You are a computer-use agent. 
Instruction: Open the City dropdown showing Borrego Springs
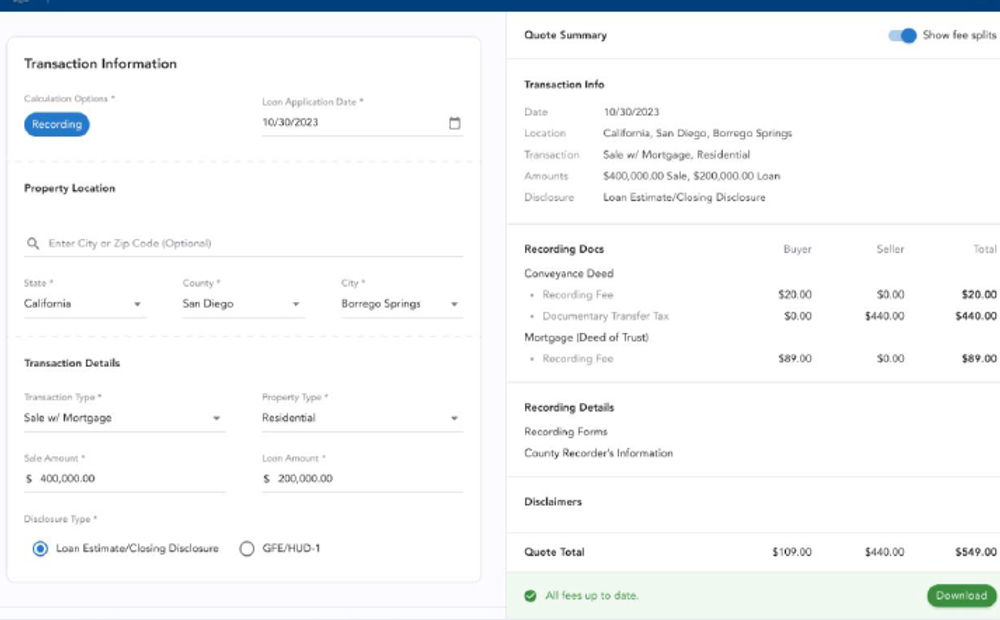click(455, 303)
